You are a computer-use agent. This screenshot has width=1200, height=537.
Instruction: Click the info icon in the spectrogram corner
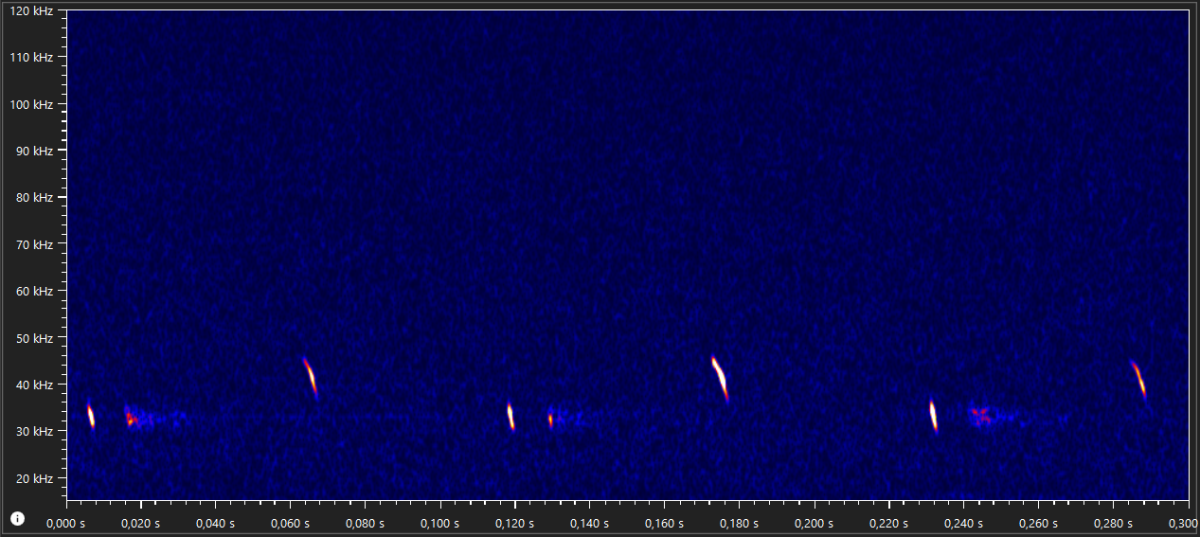[x=17, y=518]
